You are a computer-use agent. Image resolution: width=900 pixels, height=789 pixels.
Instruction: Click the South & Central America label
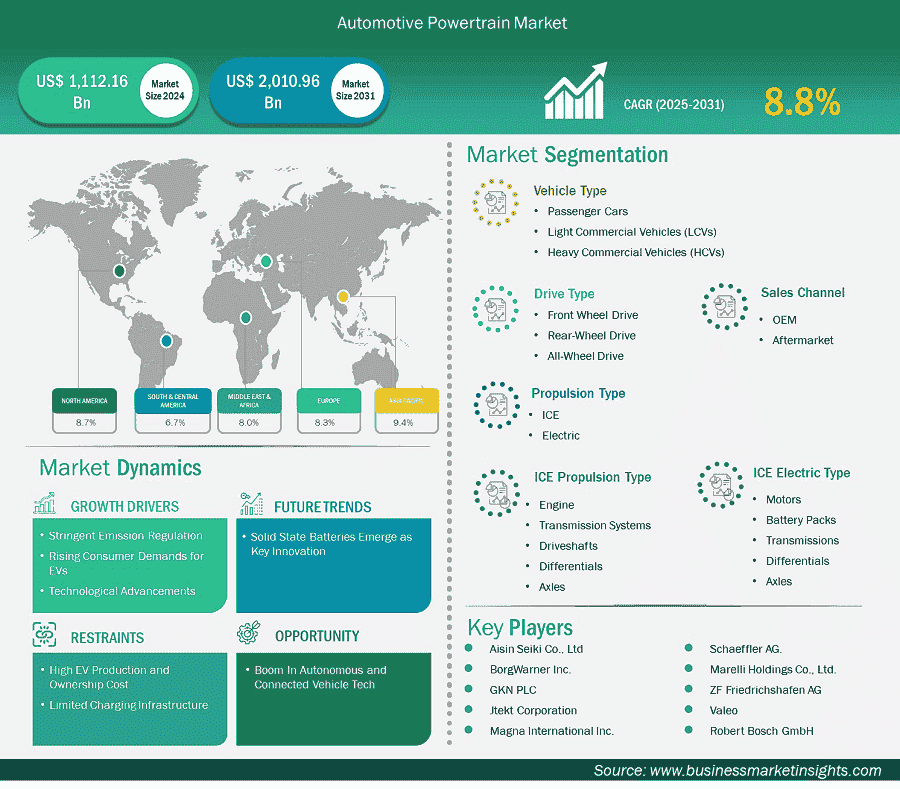click(172, 400)
